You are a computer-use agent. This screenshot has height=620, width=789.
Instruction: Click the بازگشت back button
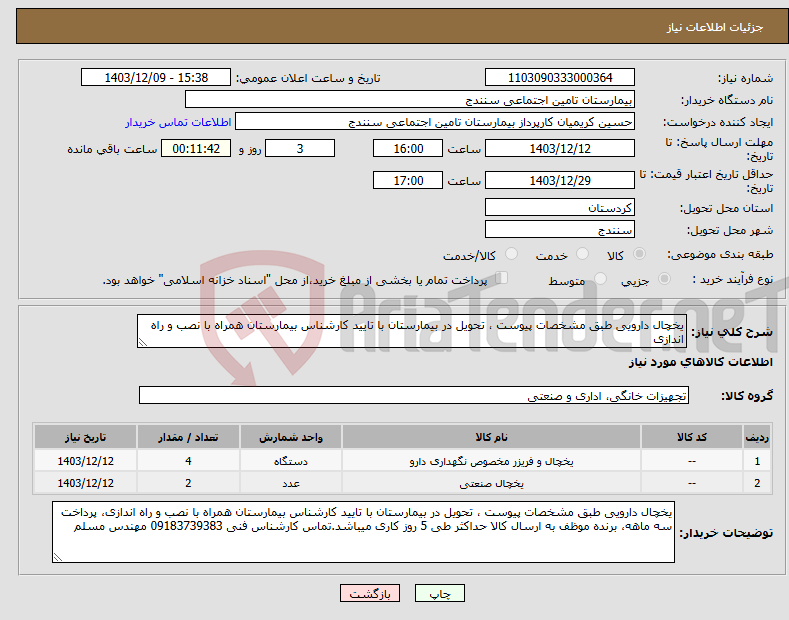coord(370,593)
